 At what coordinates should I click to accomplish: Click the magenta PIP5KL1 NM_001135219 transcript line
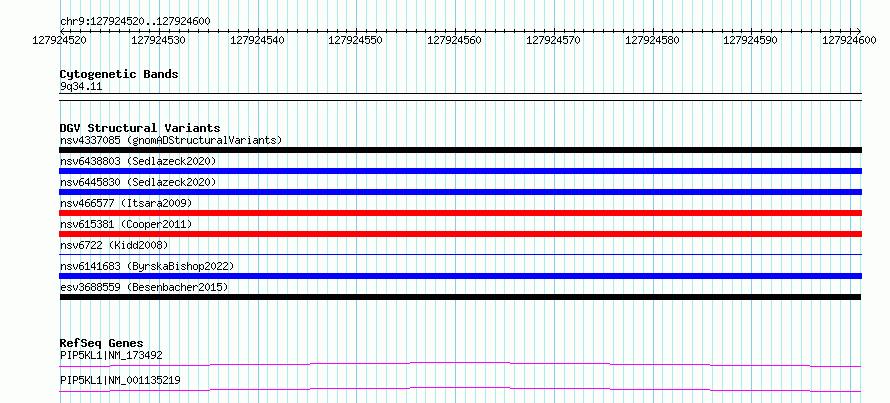(x=460, y=389)
